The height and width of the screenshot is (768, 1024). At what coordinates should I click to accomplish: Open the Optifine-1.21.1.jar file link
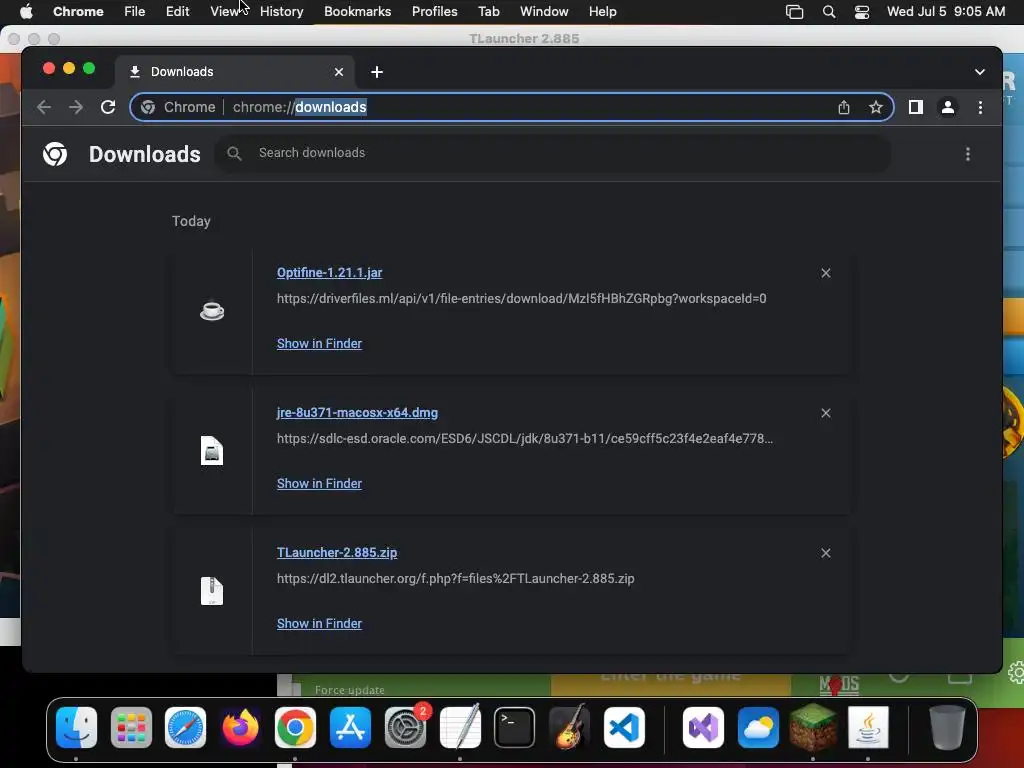pos(329,272)
